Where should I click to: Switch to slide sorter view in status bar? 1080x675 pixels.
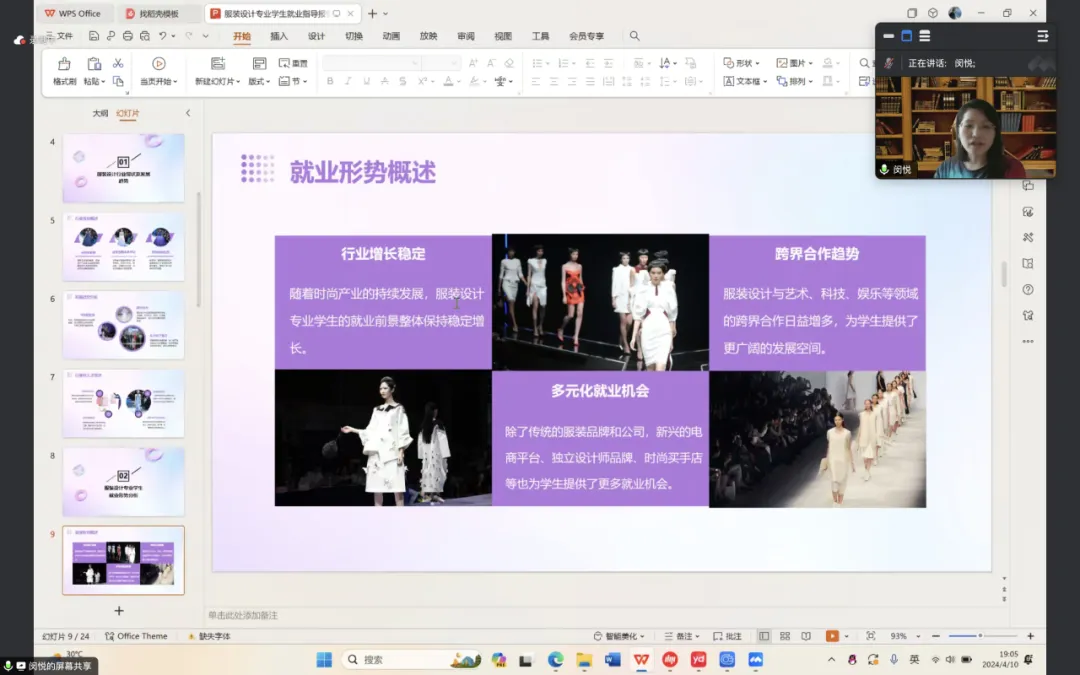point(785,636)
